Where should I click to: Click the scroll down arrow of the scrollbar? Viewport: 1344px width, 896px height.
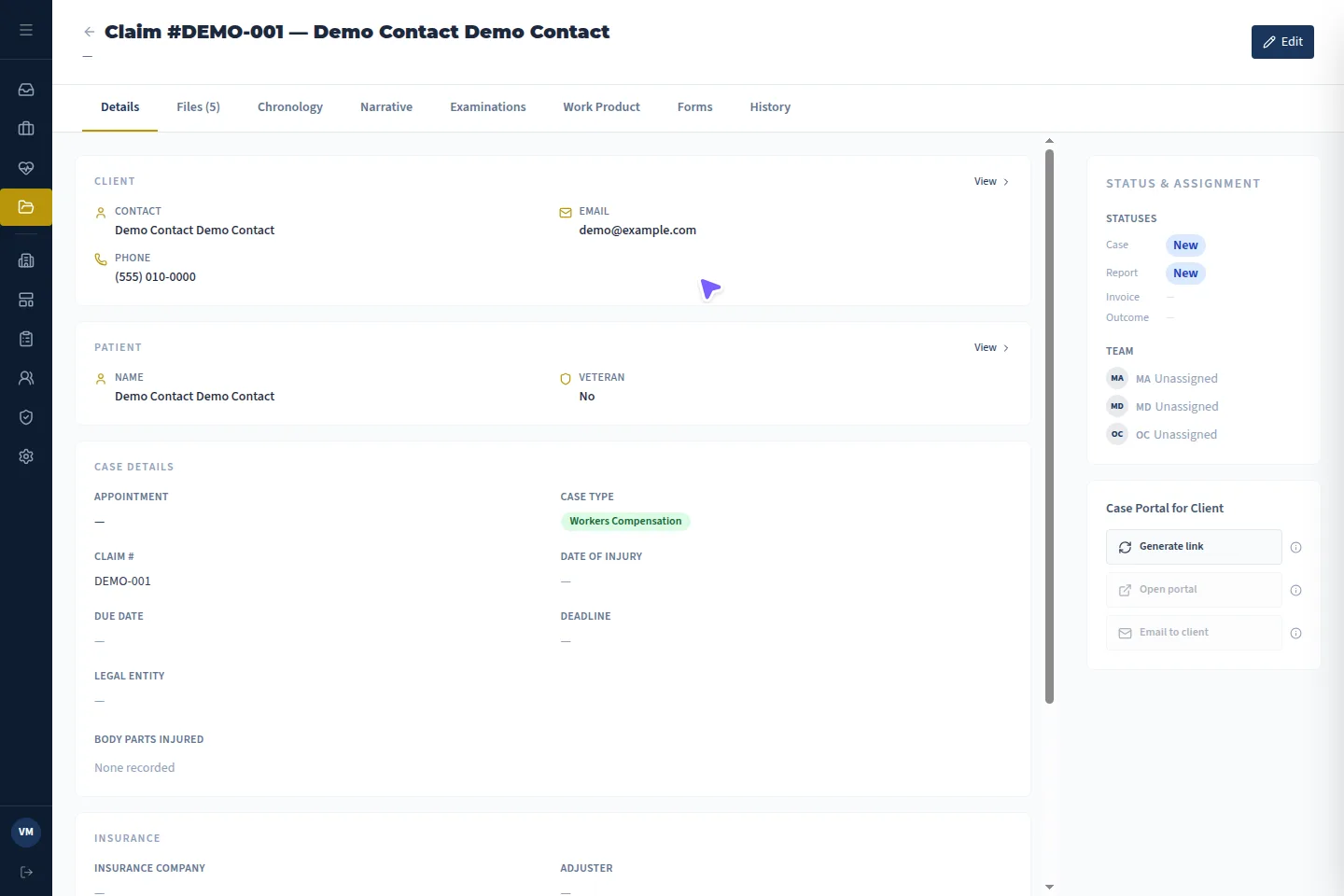[1049, 887]
